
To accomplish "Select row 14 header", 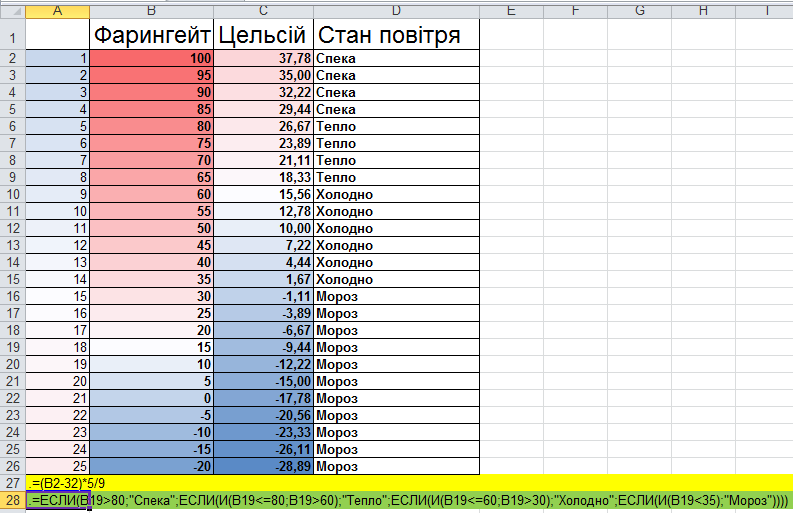I will [x=13, y=262].
